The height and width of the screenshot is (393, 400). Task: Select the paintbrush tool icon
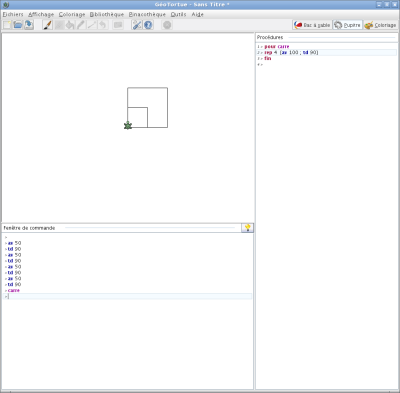pos(48,25)
